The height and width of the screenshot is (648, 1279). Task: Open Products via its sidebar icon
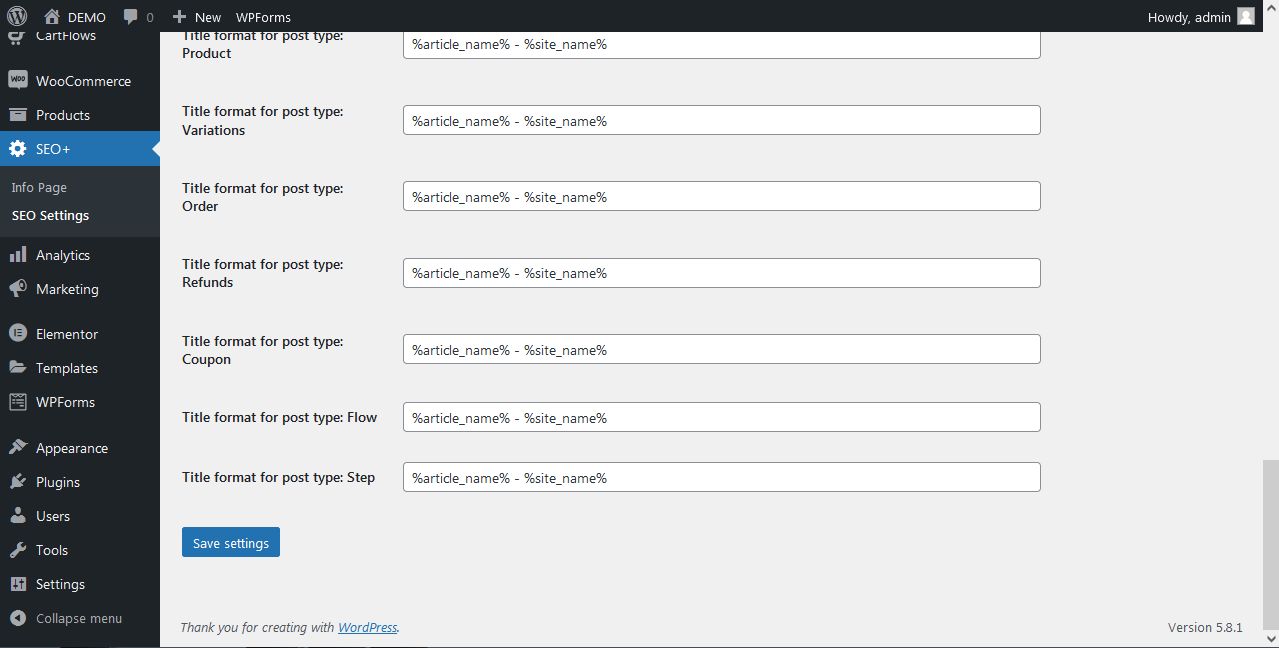tap(17, 115)
